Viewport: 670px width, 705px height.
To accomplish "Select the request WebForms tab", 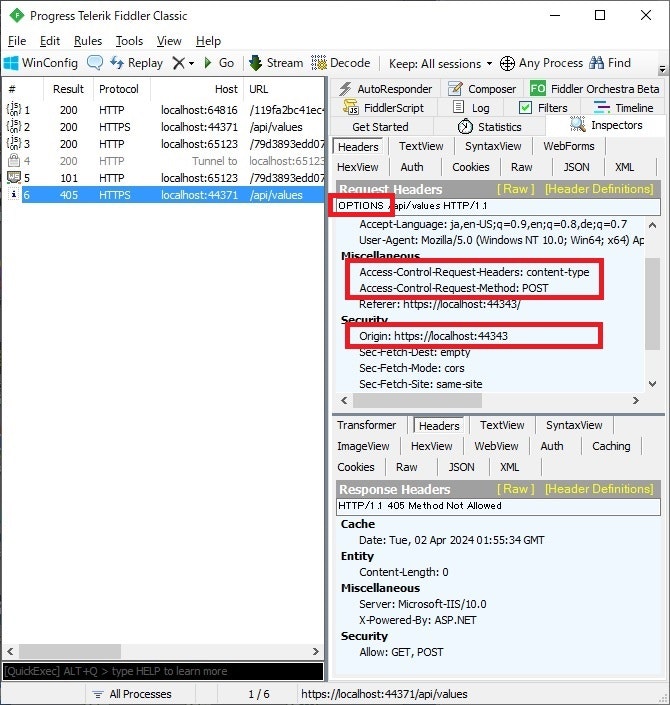I will [568, 147].
